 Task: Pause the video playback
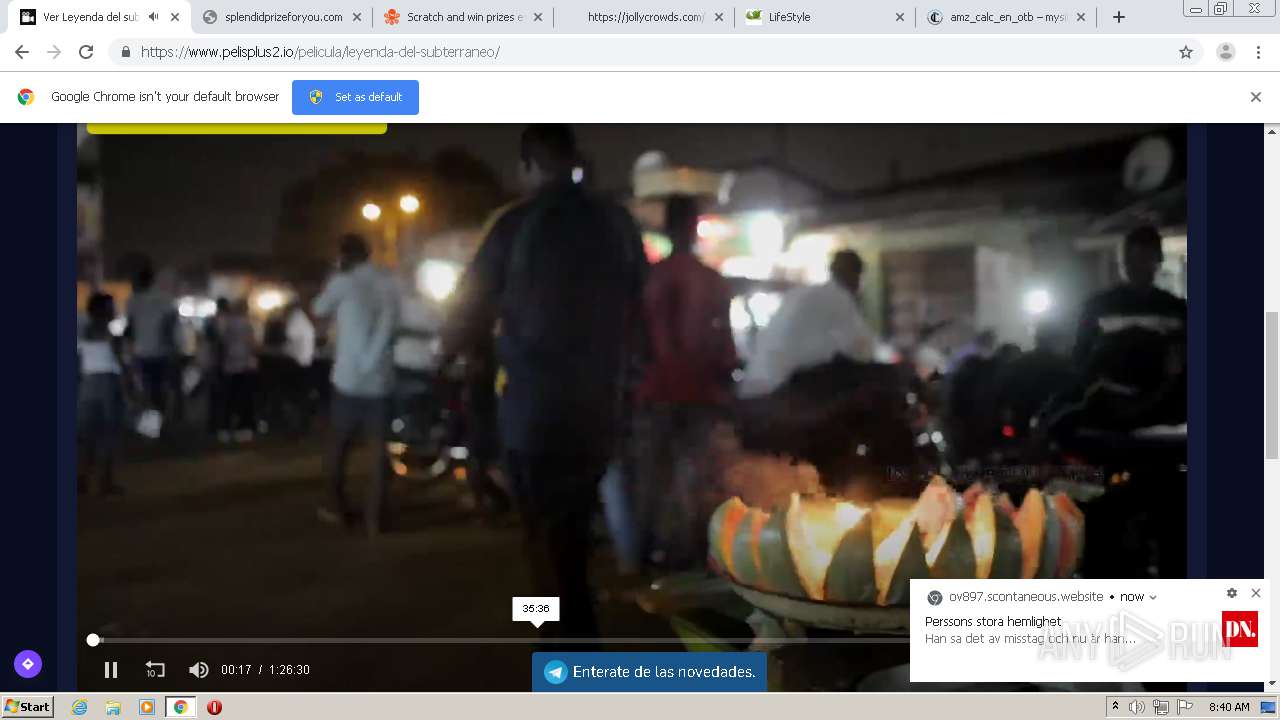coord(111,670)
